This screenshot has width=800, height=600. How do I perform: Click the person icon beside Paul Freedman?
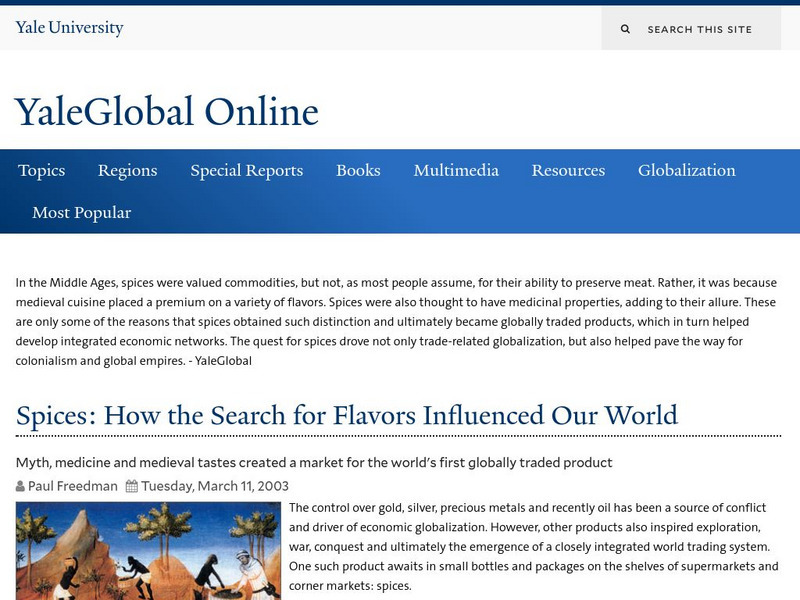(x=20, y=486)
